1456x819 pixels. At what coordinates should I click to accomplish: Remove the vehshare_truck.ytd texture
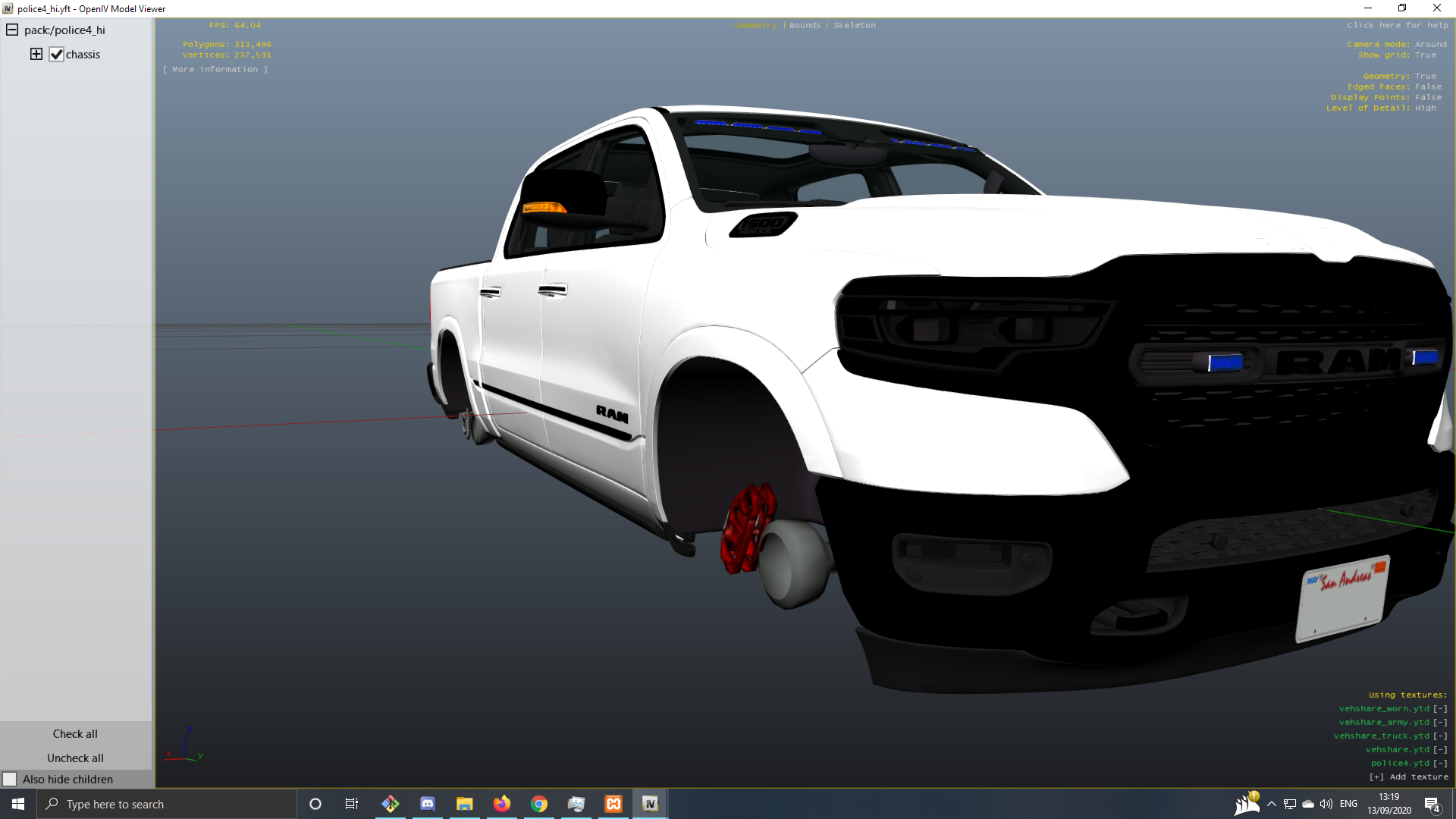(x=1440, y=736)
